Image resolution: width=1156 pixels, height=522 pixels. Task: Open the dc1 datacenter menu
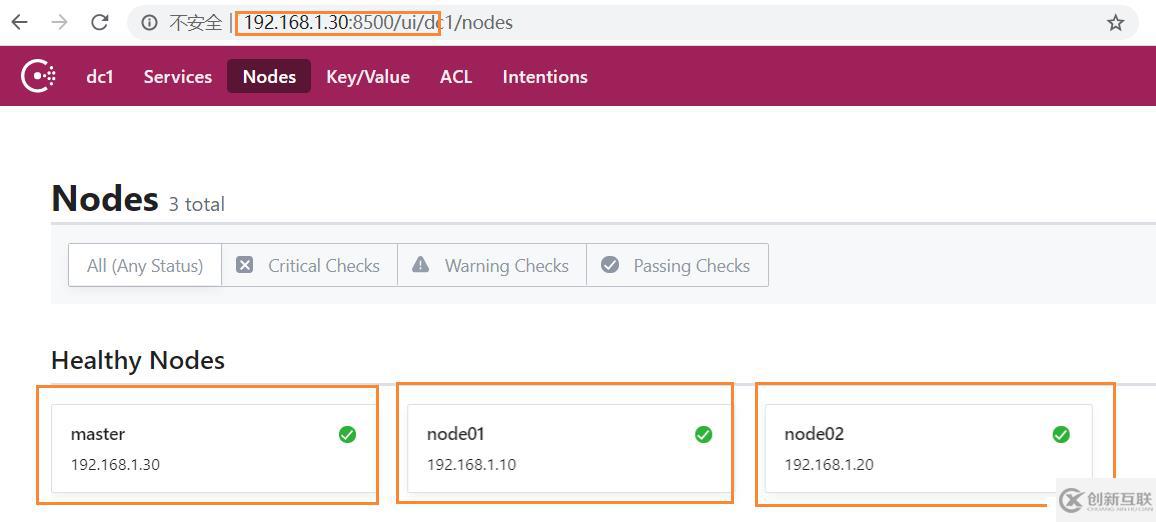(x=100, y=77)
